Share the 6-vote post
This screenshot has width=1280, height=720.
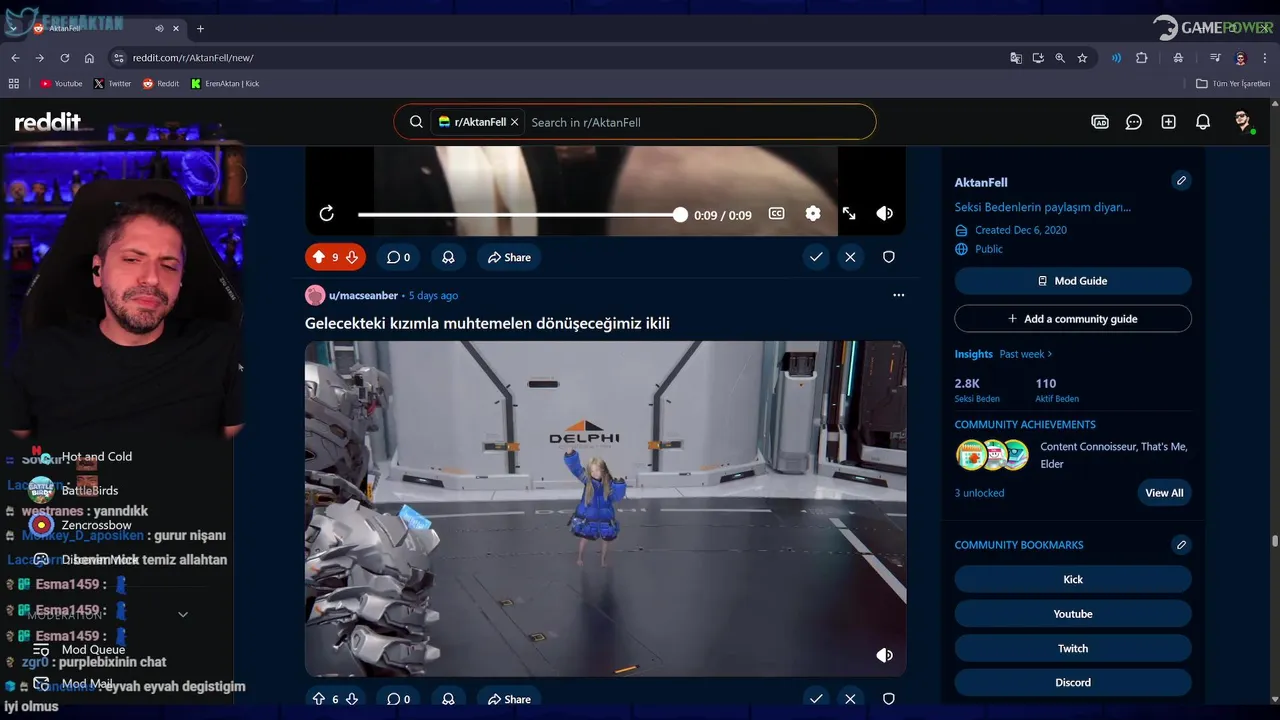click(509, 699)
